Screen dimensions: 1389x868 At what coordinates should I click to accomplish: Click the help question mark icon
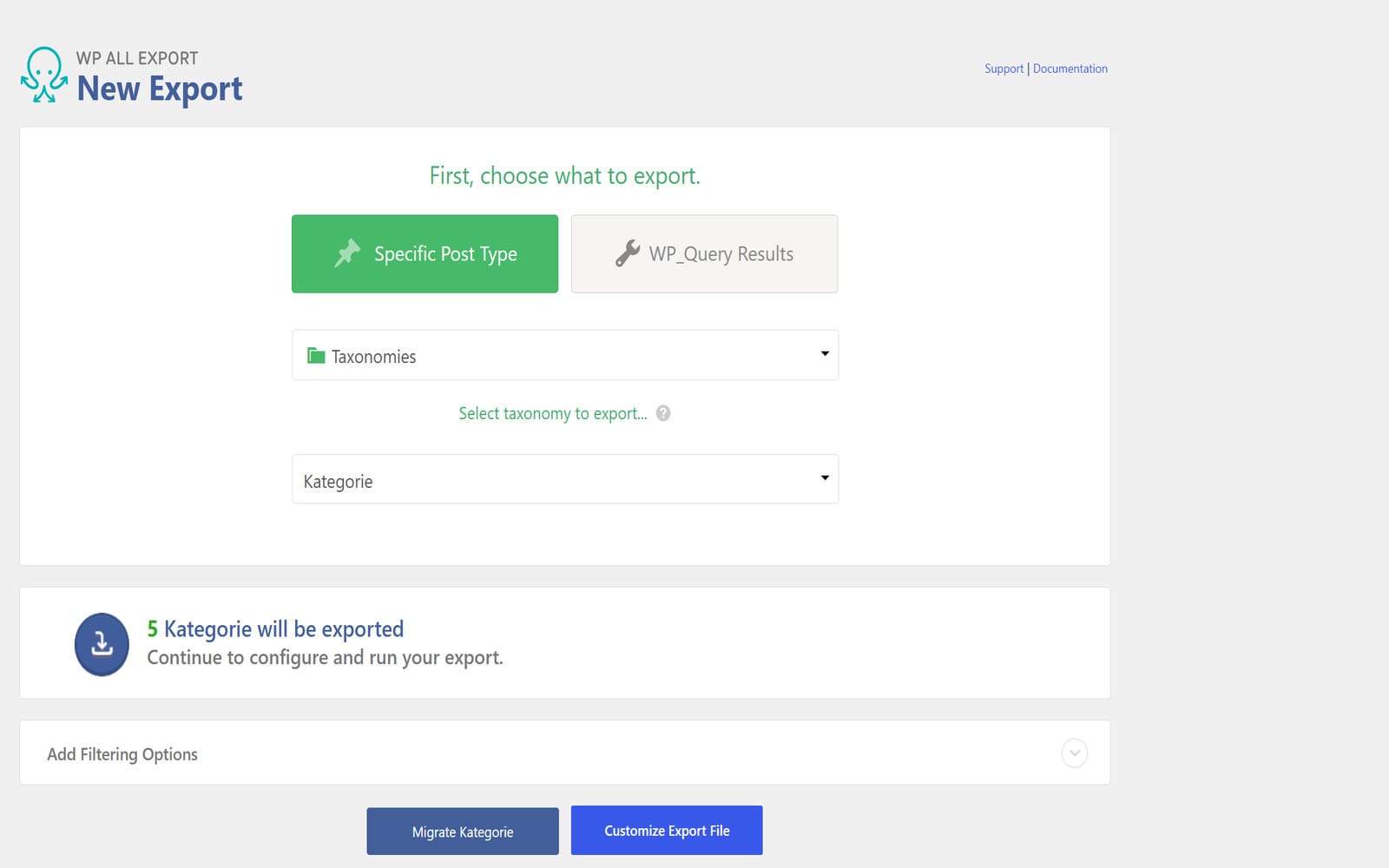(663, 413)
